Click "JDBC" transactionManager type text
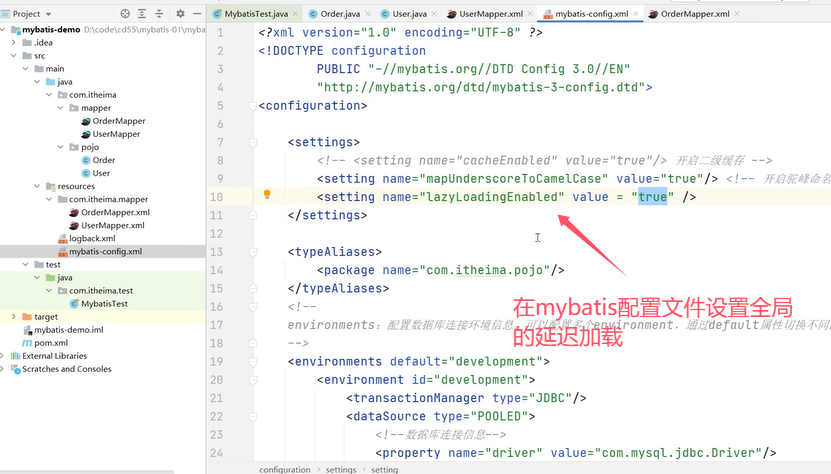 click(550, 398)
